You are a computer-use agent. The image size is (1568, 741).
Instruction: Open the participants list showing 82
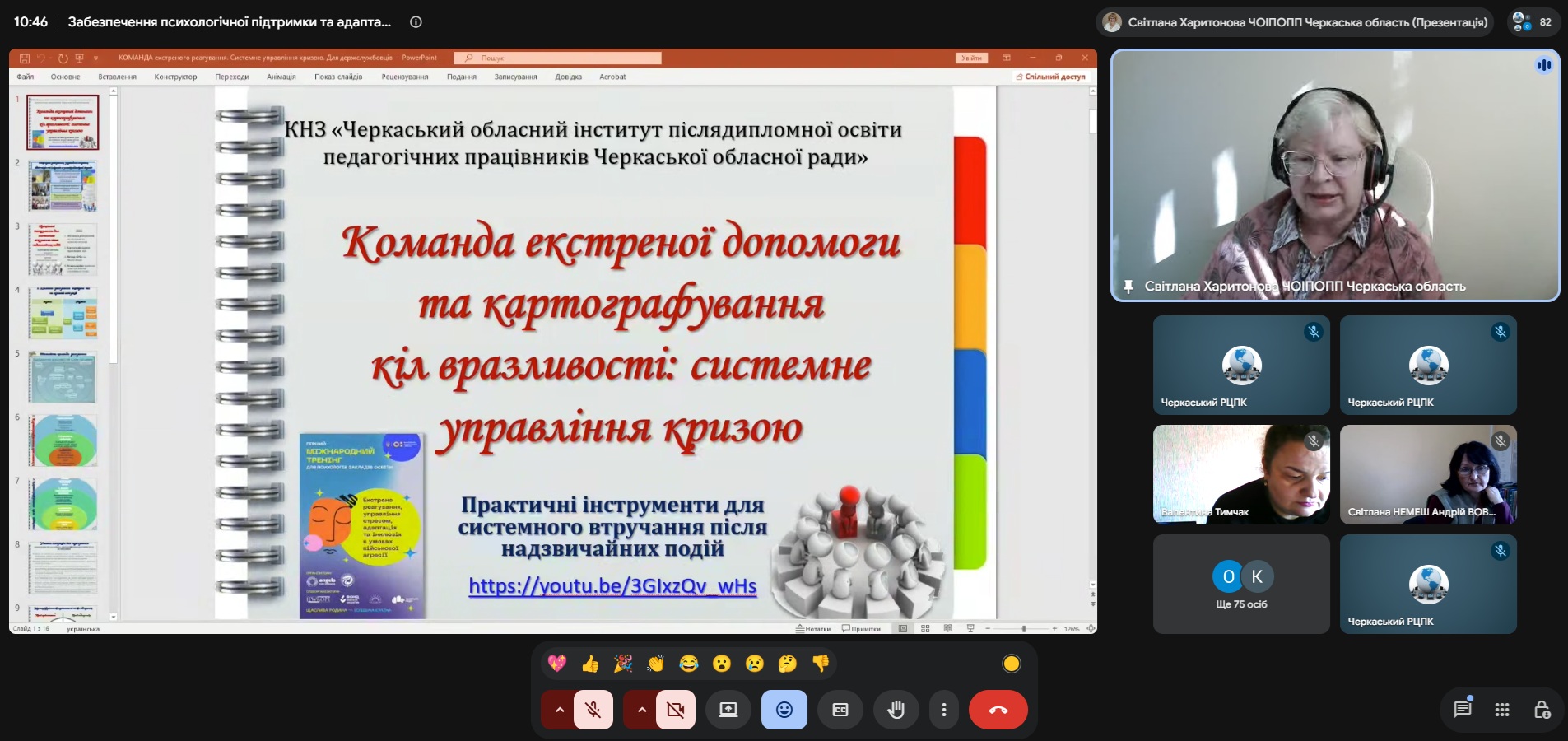[x=1533, y=22]
